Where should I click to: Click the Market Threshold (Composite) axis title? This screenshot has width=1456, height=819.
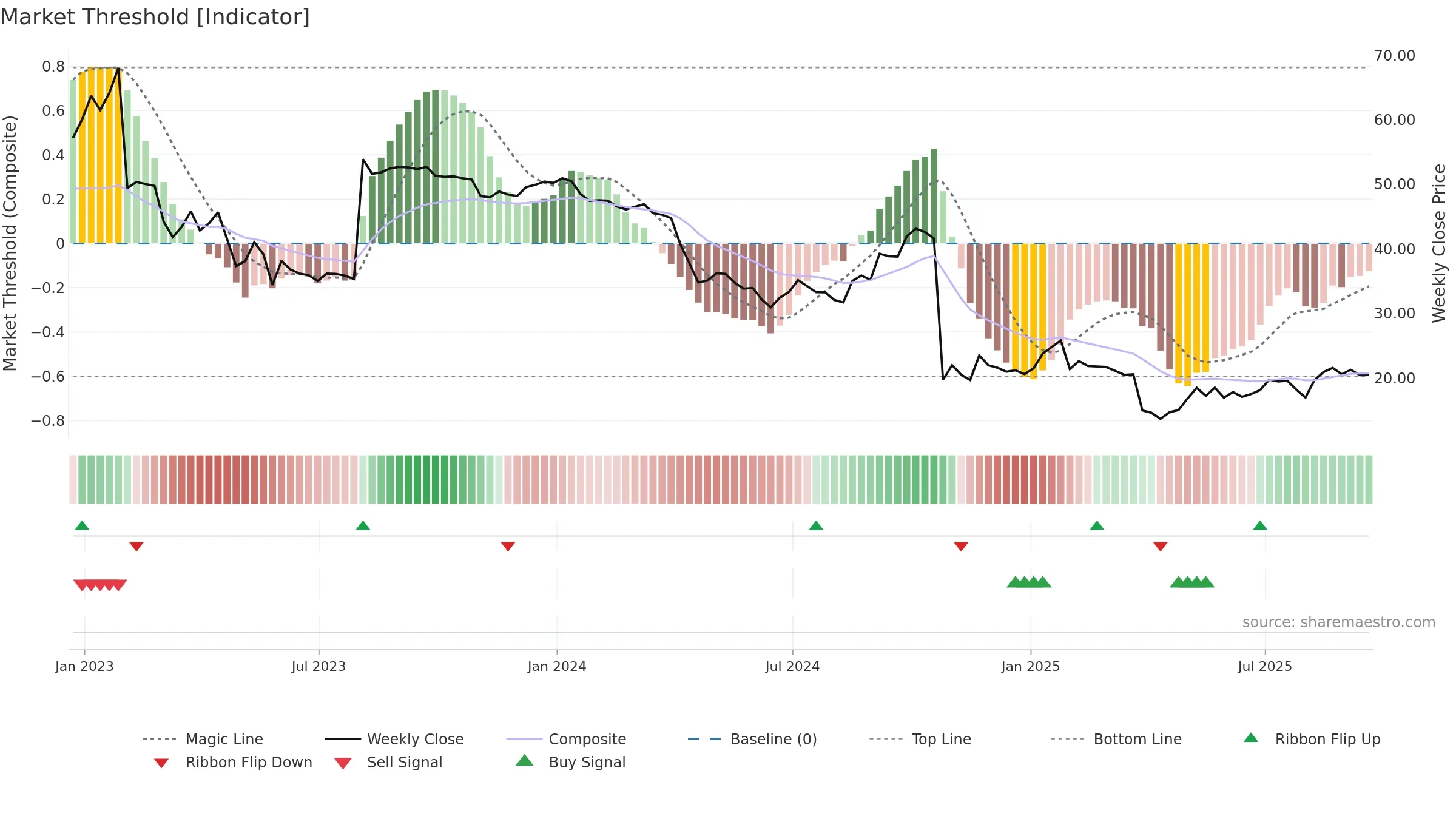point(10,243)
